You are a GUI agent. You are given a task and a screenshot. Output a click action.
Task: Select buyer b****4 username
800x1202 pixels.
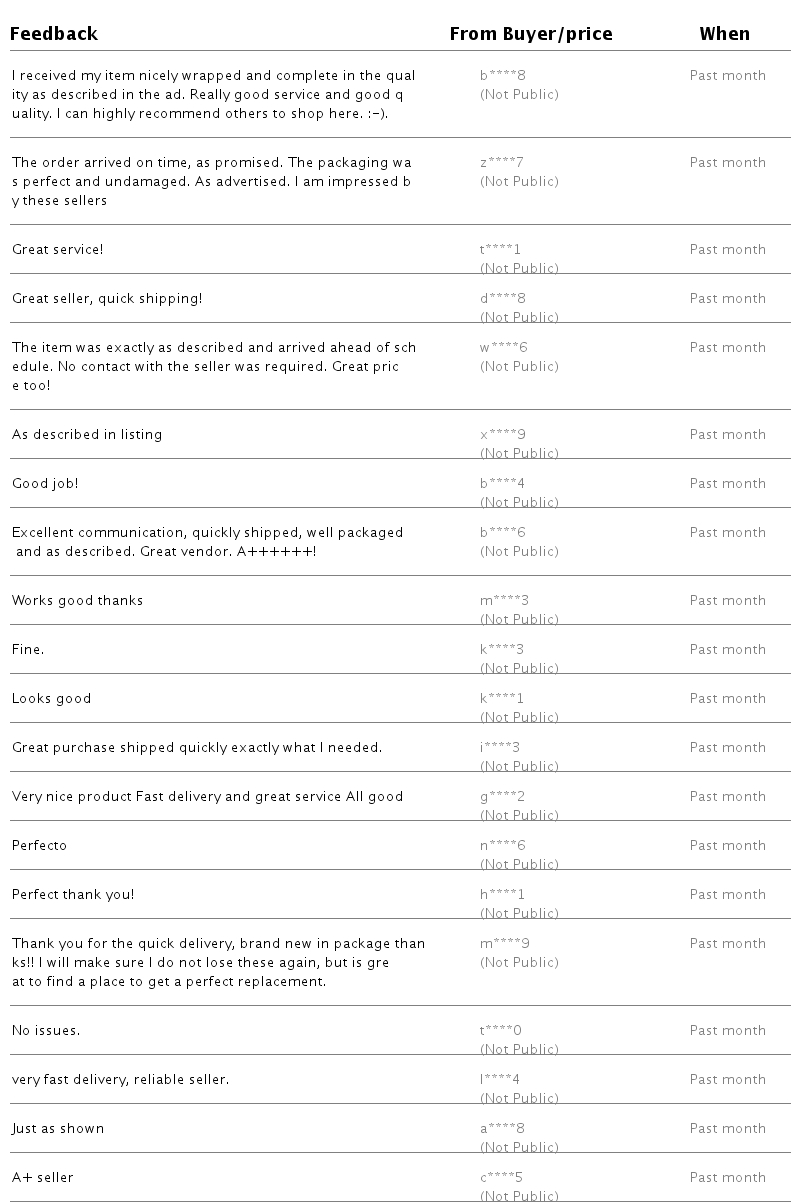503,483
